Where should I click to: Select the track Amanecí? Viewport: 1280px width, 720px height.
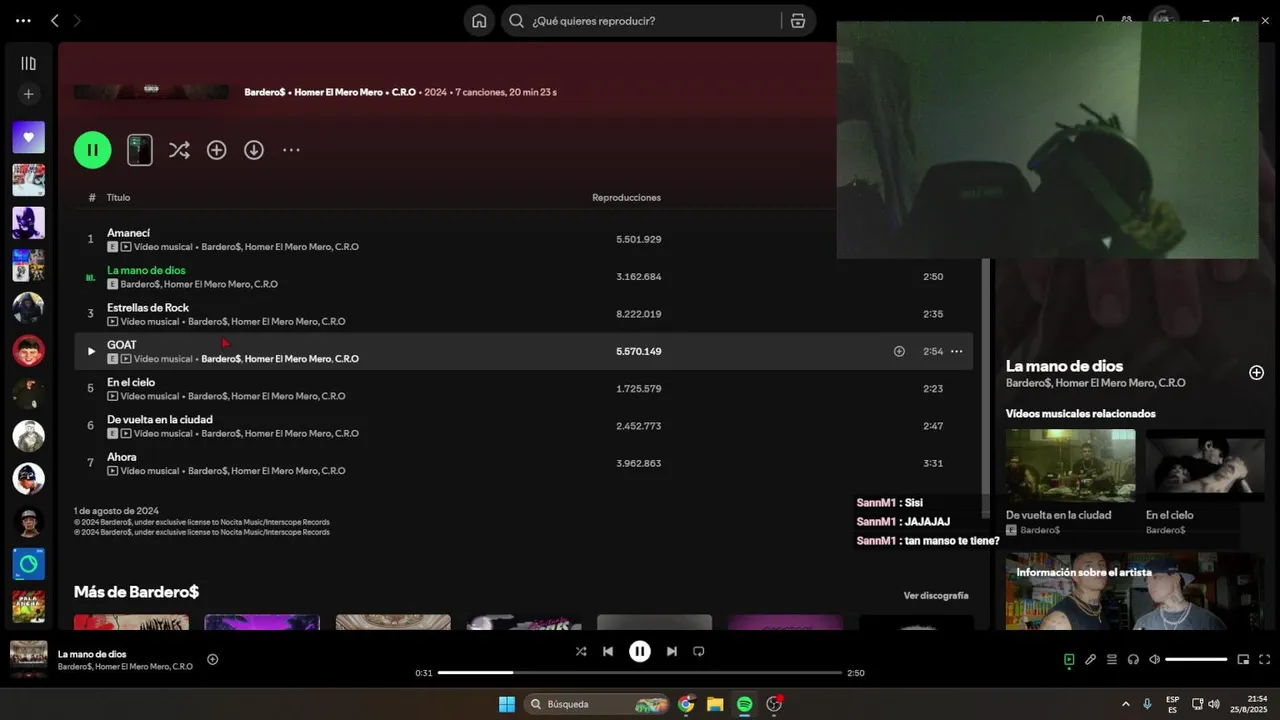(x=128, y=233)
